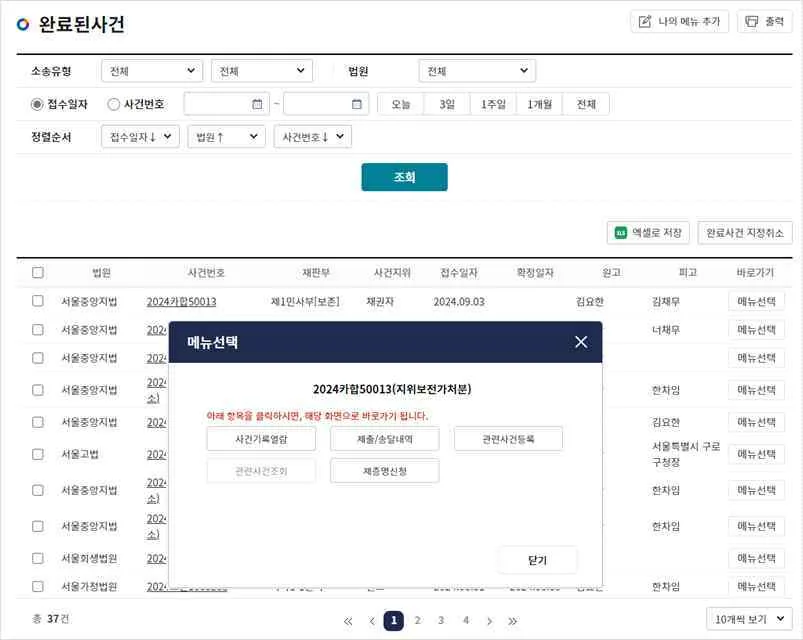Go to page 3
Screen dimensions: 803x640
(441, 621)
